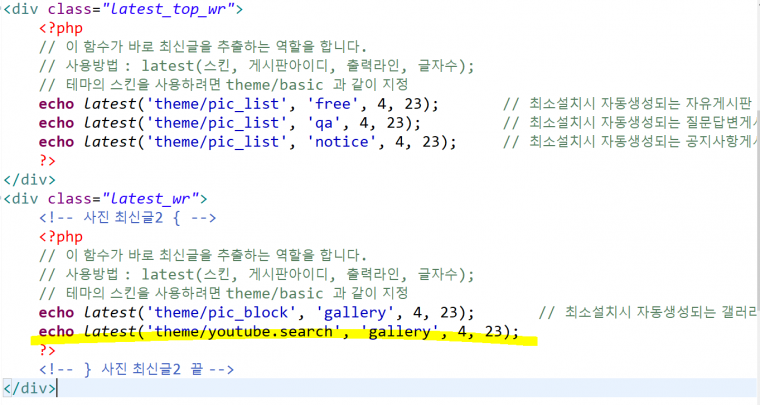
Task: Click the ?> tag below the youtube.search line
Action: click(x=48, y=350)
